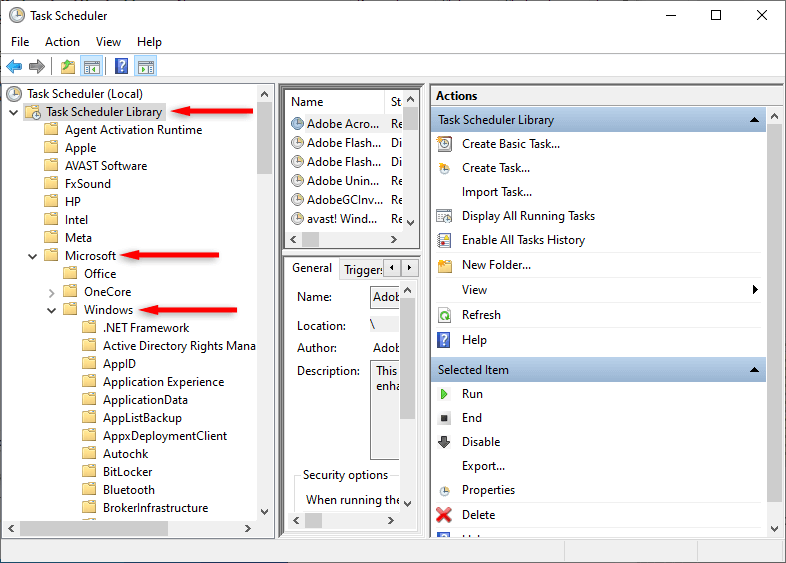
Task: Click the New Folder icon in Actions
Action: (444, 265)
